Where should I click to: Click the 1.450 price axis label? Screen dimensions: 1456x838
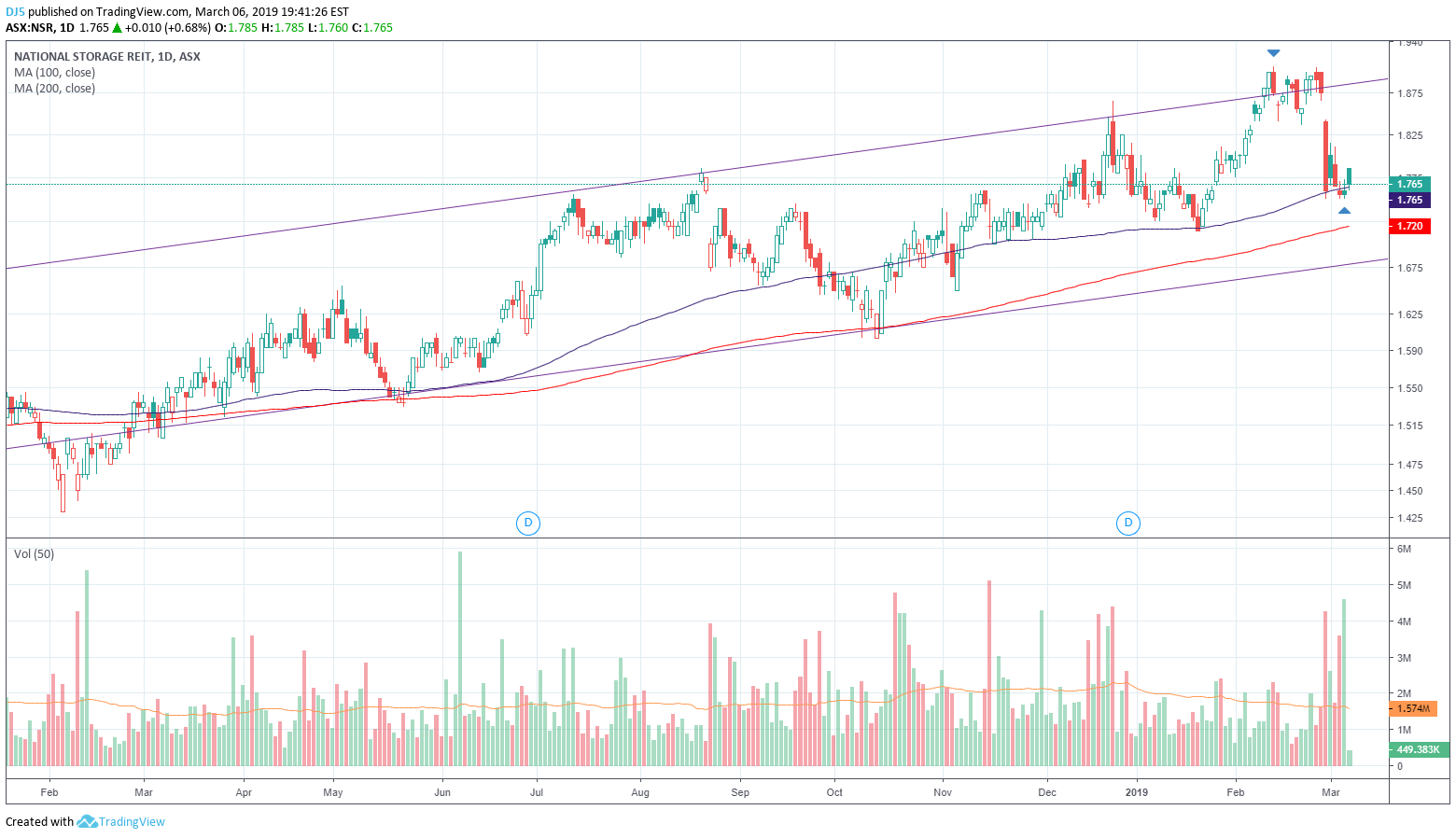(x=1409, y=491)
